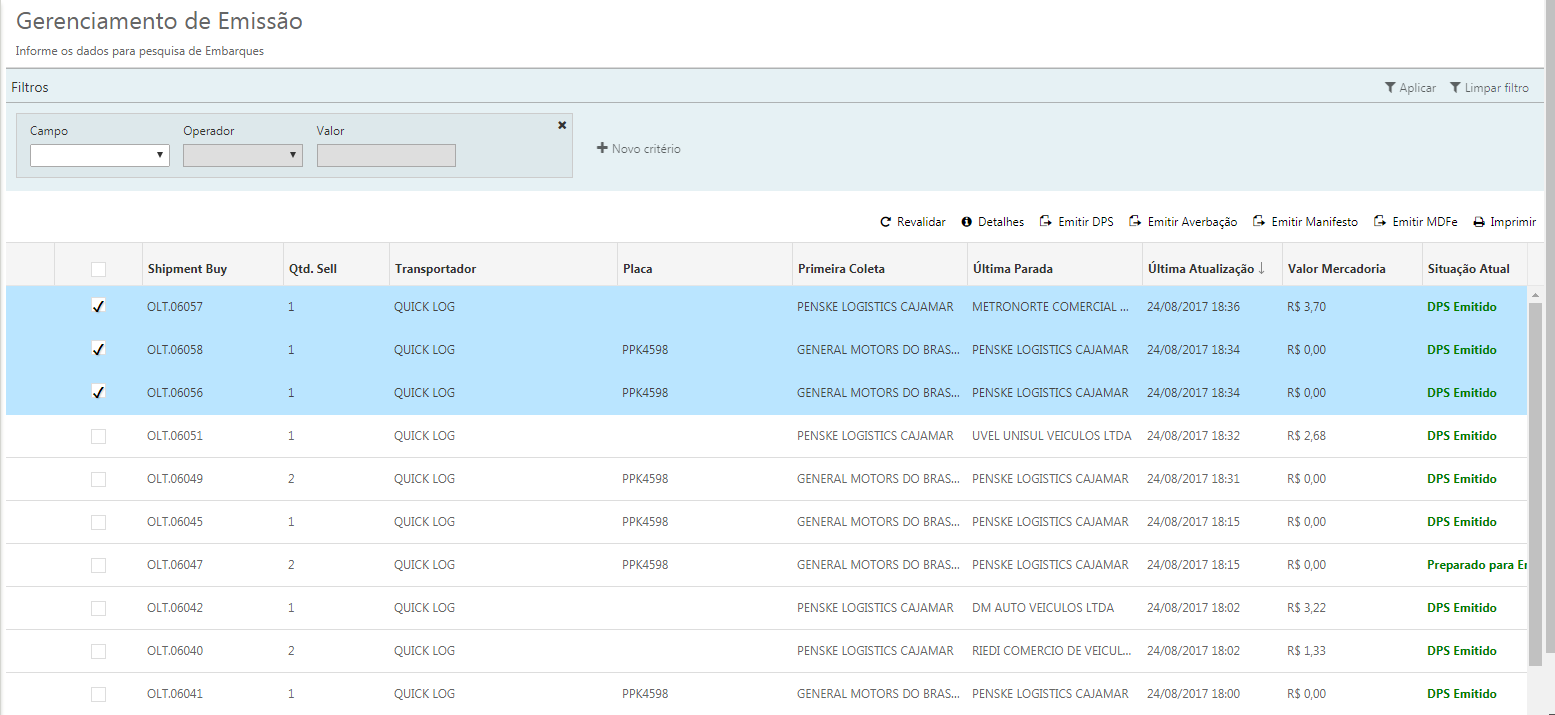Open the Campo dropdown
The height and width of the screenshot is (715, 1555).
99,155
